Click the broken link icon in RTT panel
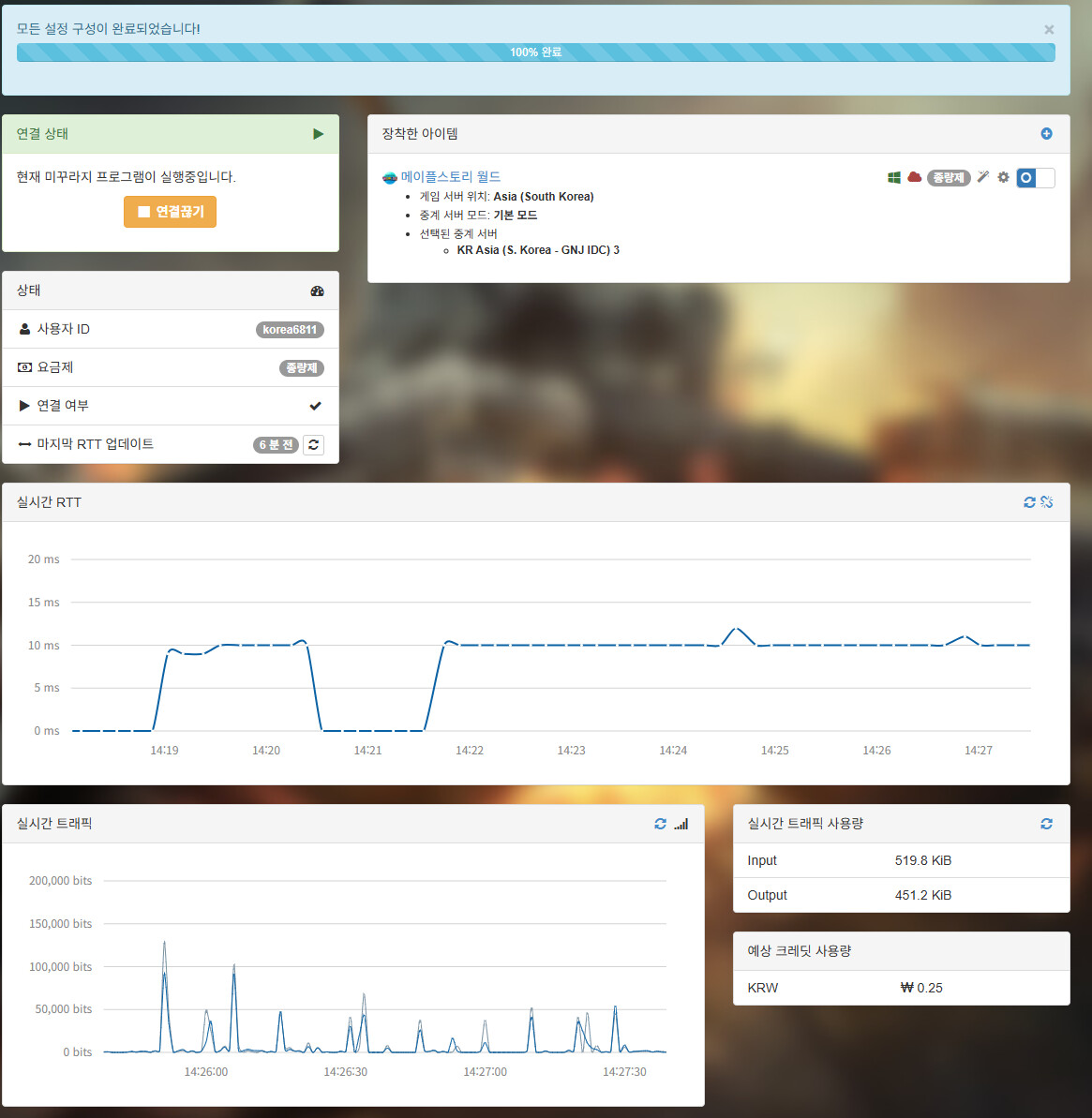Viewport: 1092px width, 1118px height. point(1047,502)
